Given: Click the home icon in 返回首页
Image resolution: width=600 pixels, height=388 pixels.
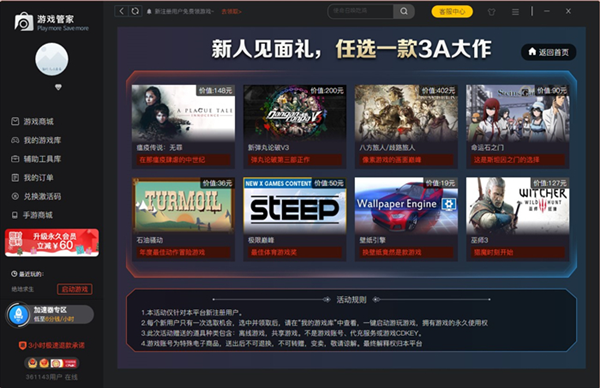Looking at the screenshot, I should coord(532,52).
